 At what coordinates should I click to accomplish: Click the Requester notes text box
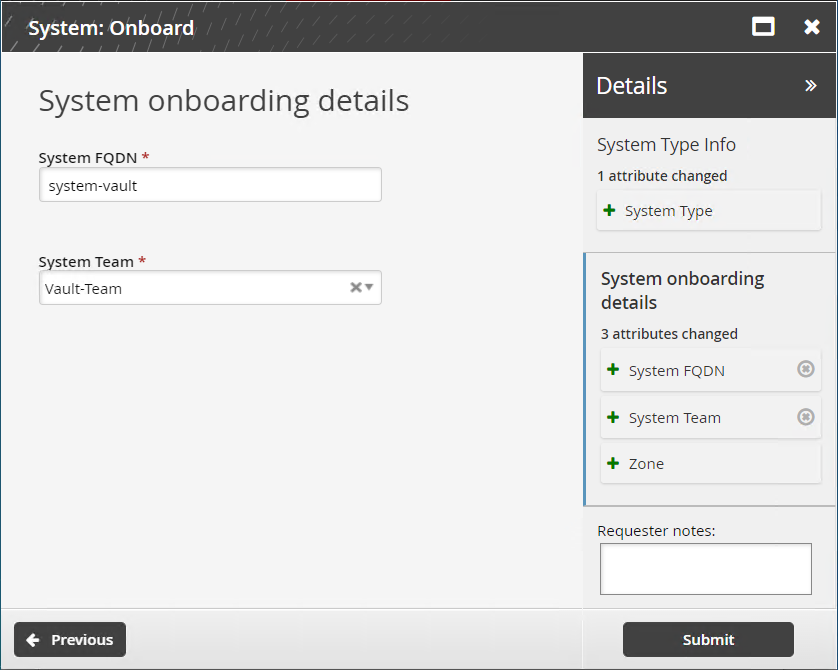click(705, 569)
